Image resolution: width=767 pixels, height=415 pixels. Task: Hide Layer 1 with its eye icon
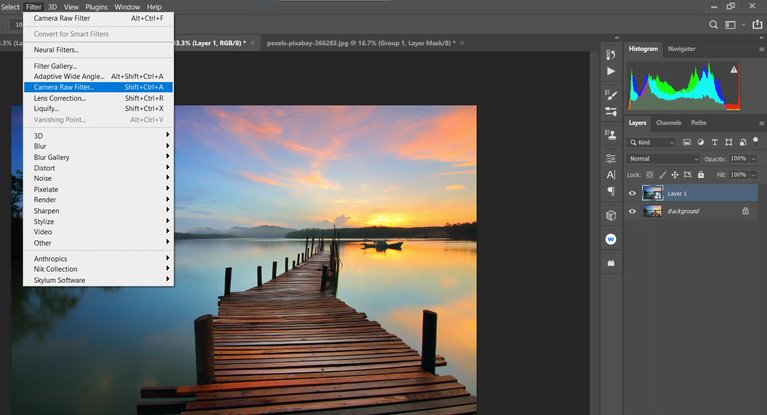point(632,193)
